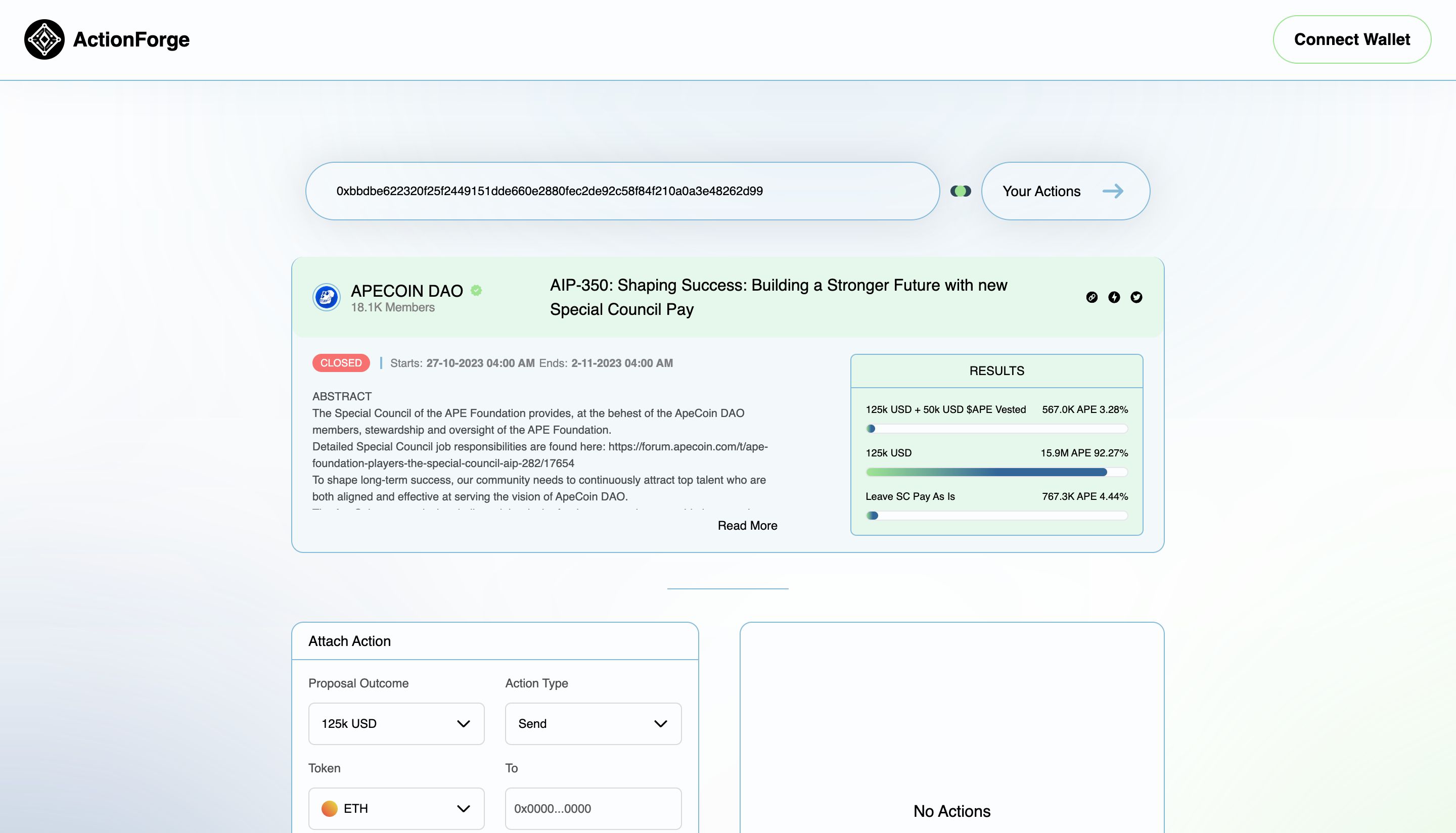1456x833 pixels.
Task: Click the ActionForge brand name
Action: 131,39
